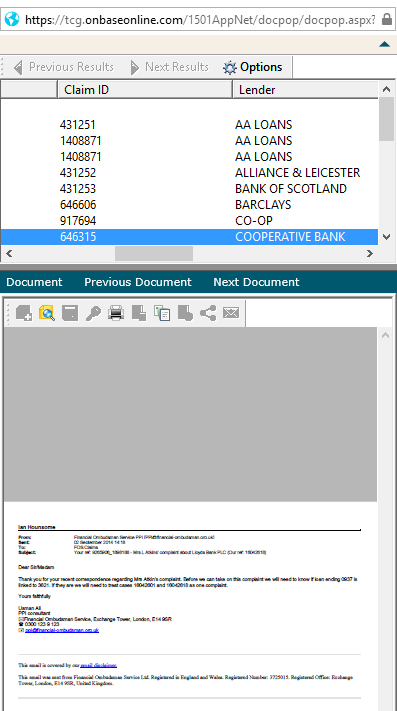Click the Ian Hounsome header text
This screenshot has height=711, width=397.
click(37, 527)
